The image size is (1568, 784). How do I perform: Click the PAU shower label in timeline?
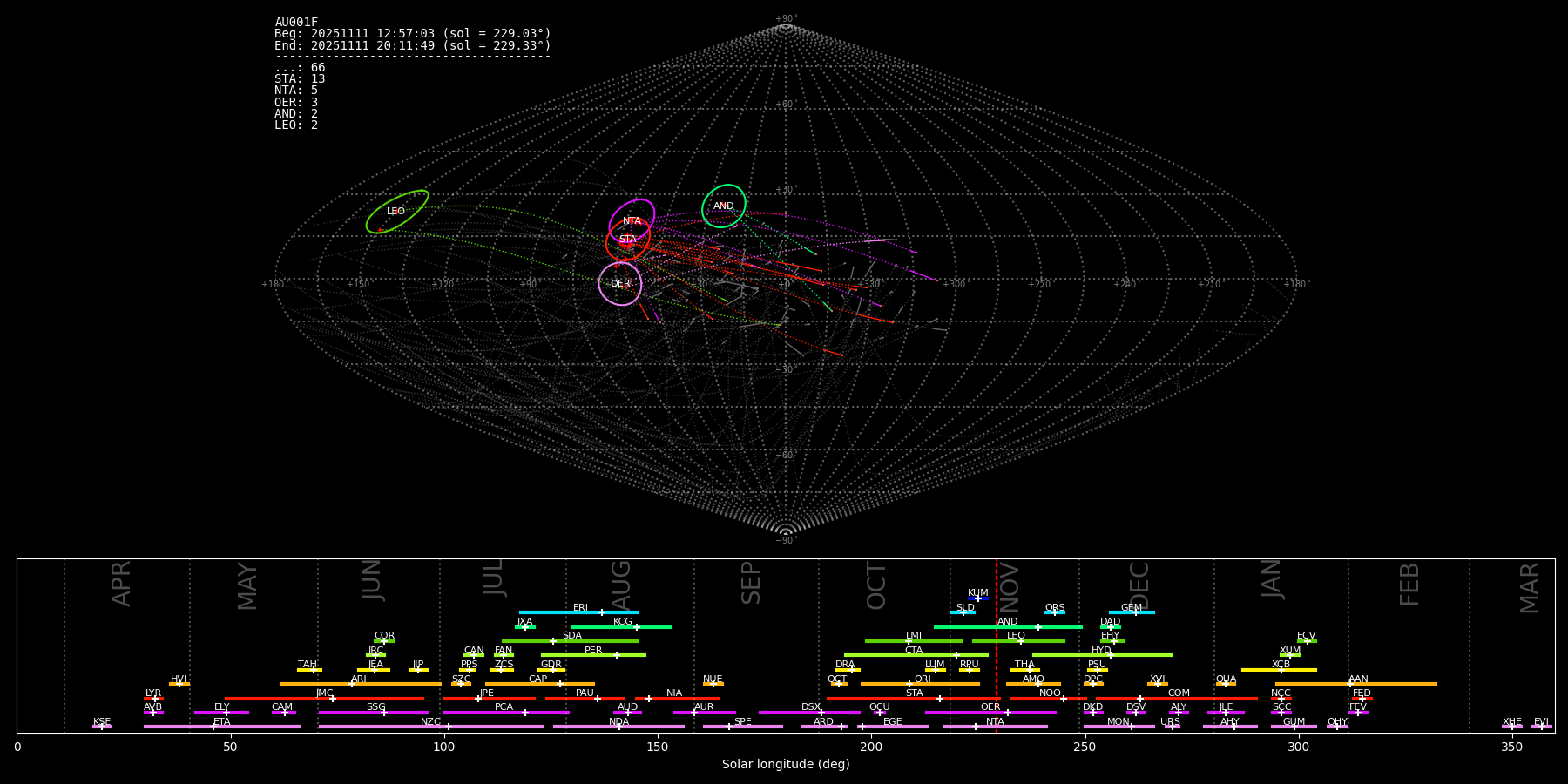585,693
